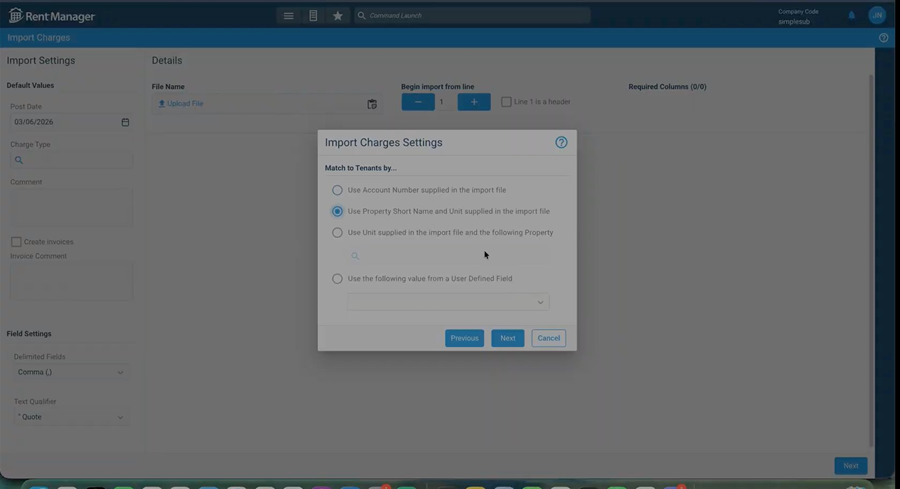Open the Post Date calendar picker icon
Screen dimensions: 900x489
[x=125, y=122]
